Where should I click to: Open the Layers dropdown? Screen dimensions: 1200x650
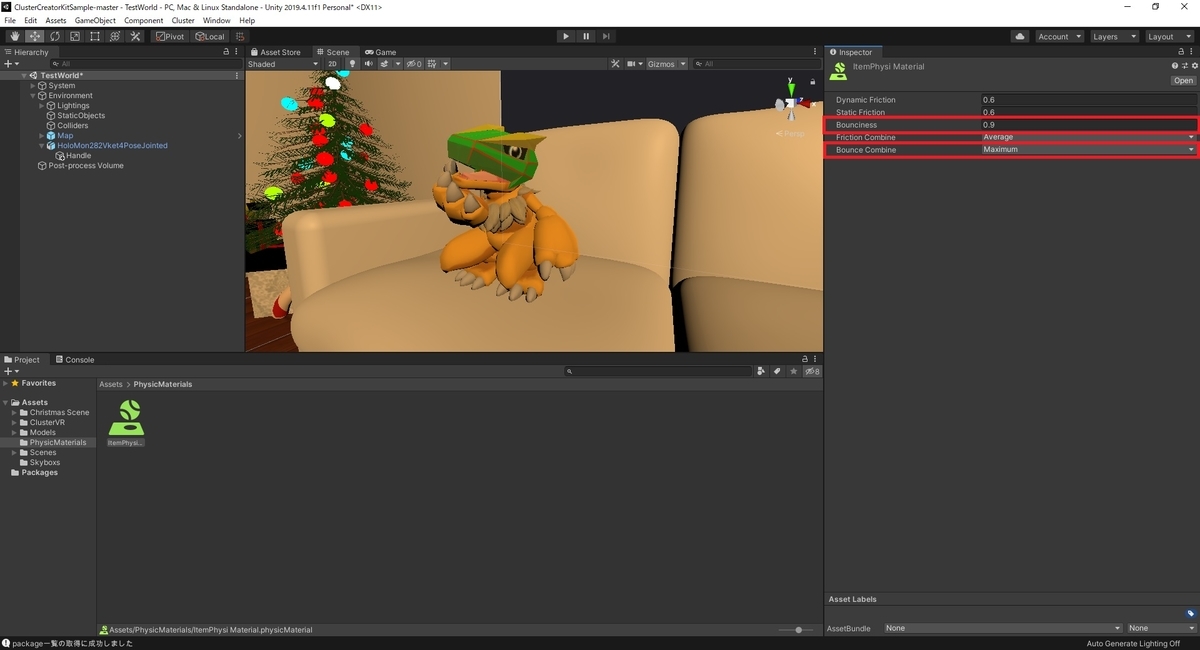coord(1114,36)
